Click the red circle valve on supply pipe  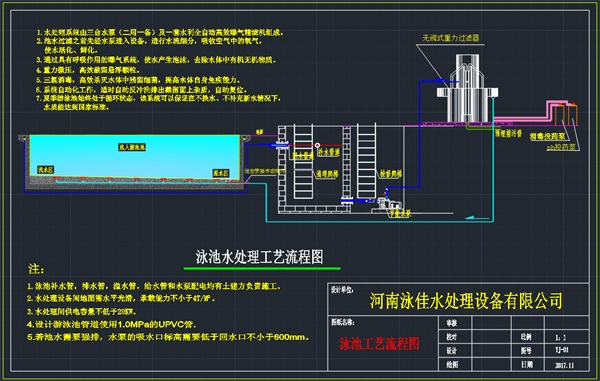[x=317, y=145]
